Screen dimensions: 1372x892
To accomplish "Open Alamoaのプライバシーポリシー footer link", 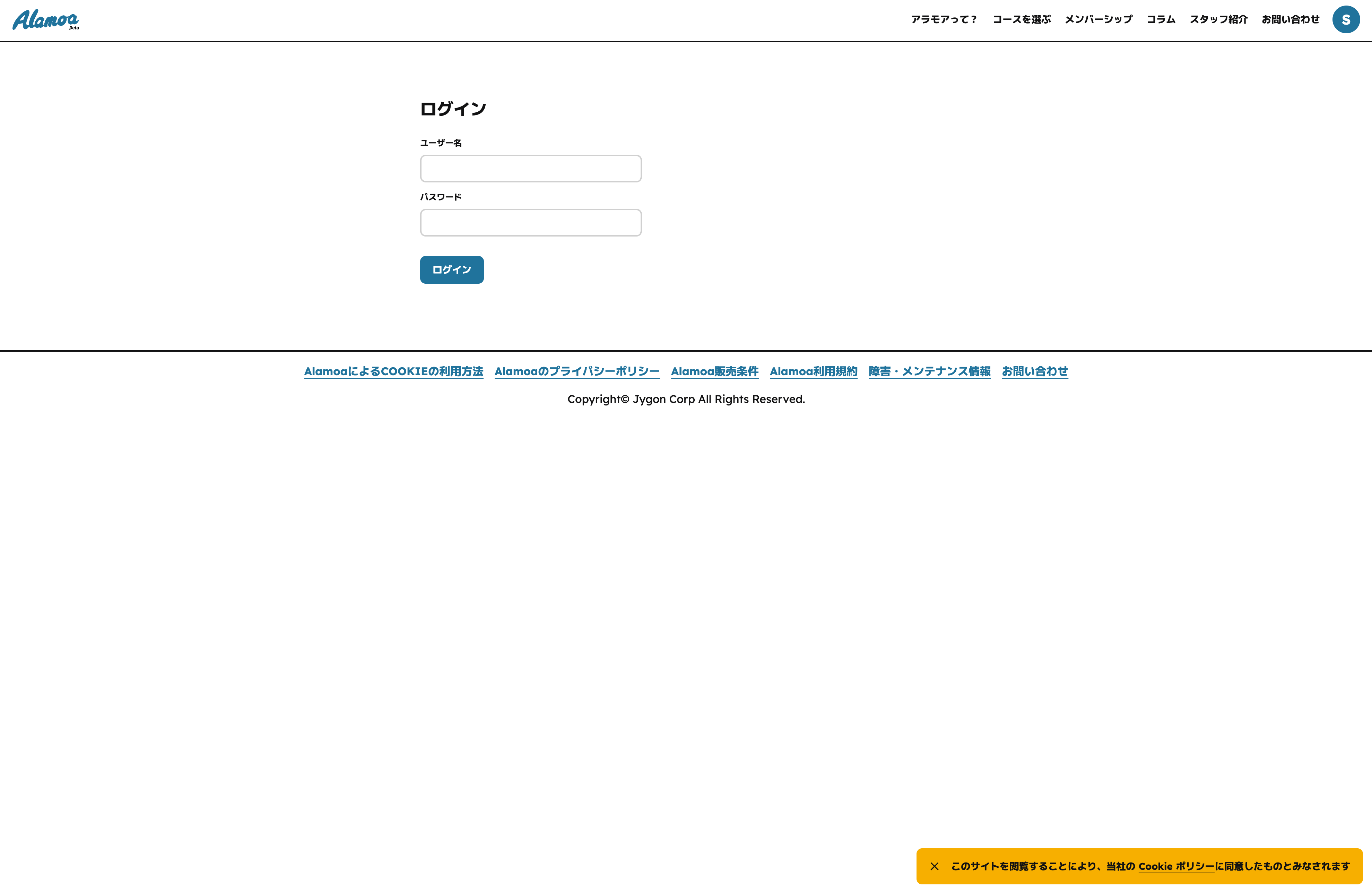I will click(576, 371).
